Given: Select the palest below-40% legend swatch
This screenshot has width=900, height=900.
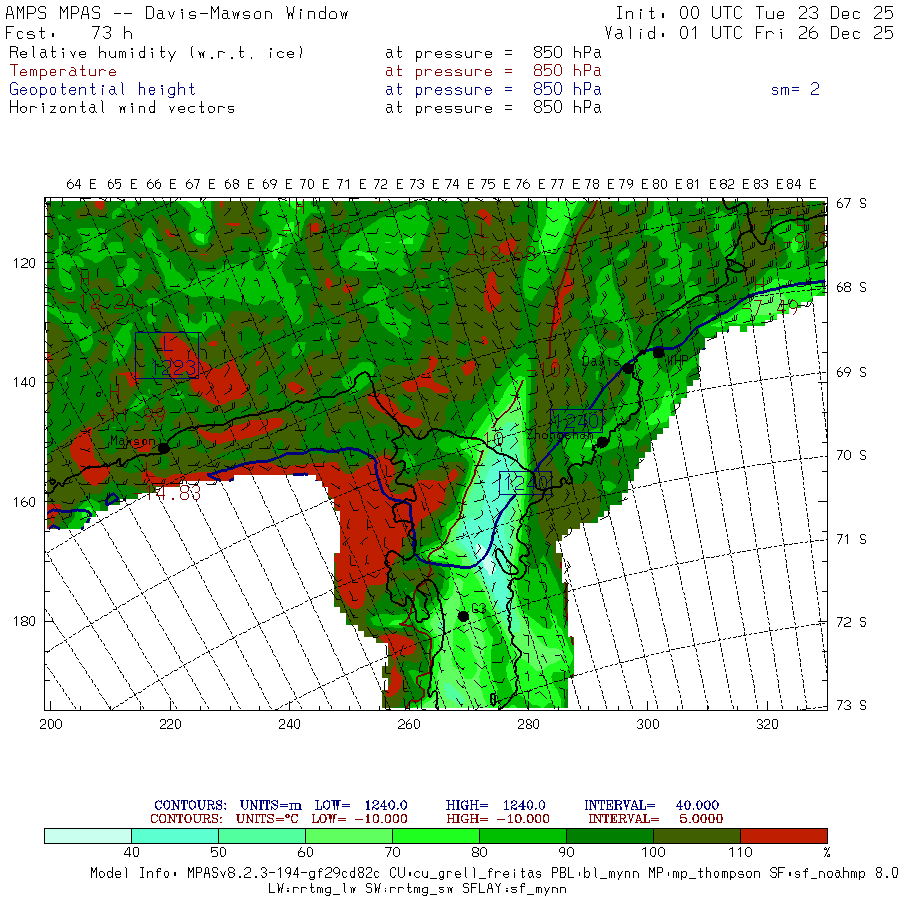Looking at the screenshot, I should click(x=88, y=835).
